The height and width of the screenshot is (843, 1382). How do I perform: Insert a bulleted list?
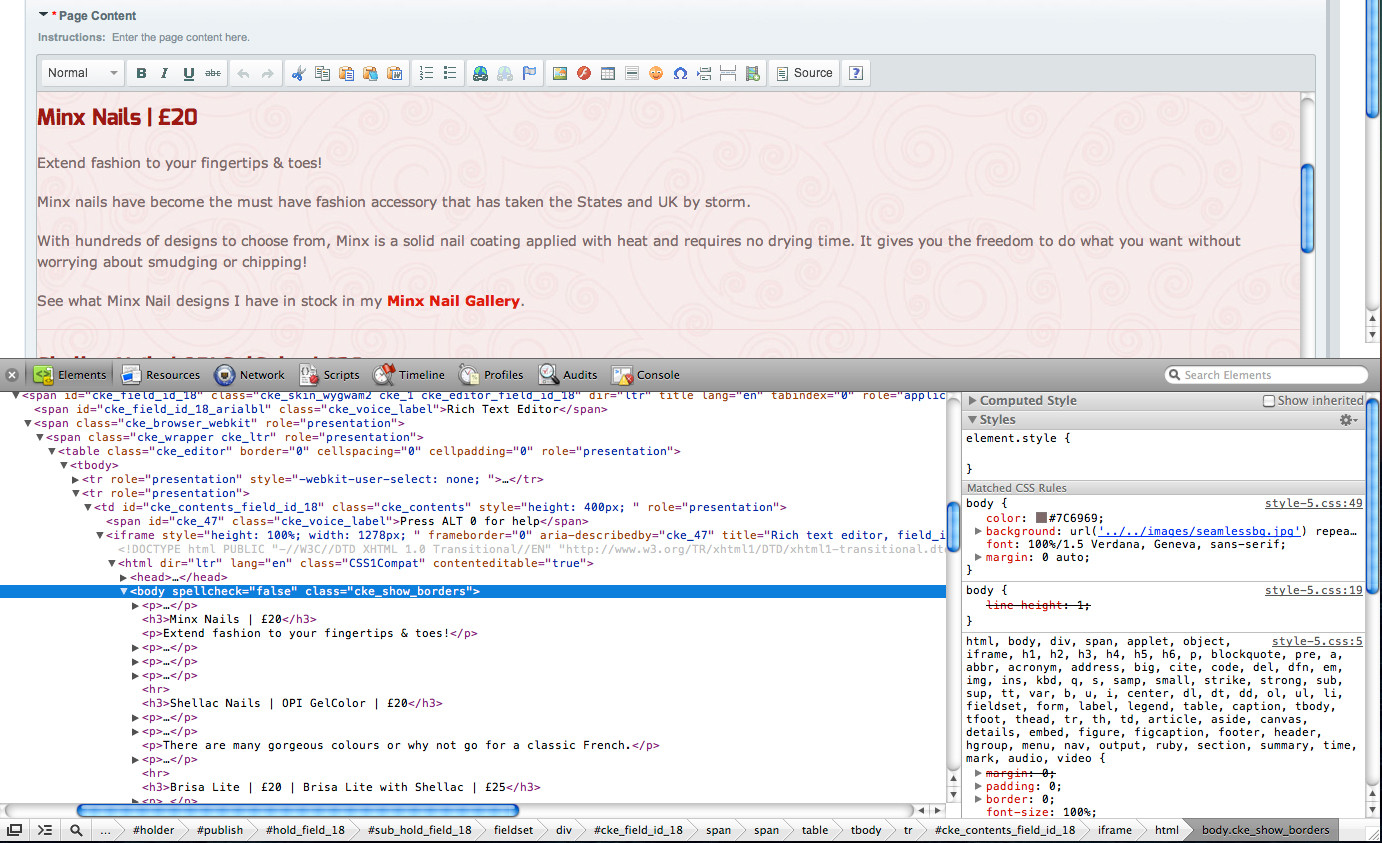pyautogui.click(x=450, y=73)
